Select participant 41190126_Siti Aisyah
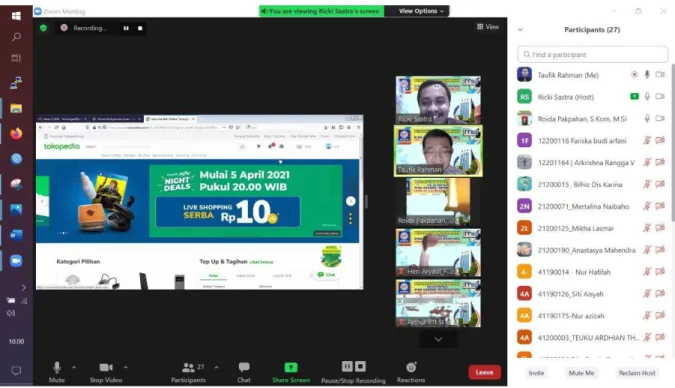 592,294
